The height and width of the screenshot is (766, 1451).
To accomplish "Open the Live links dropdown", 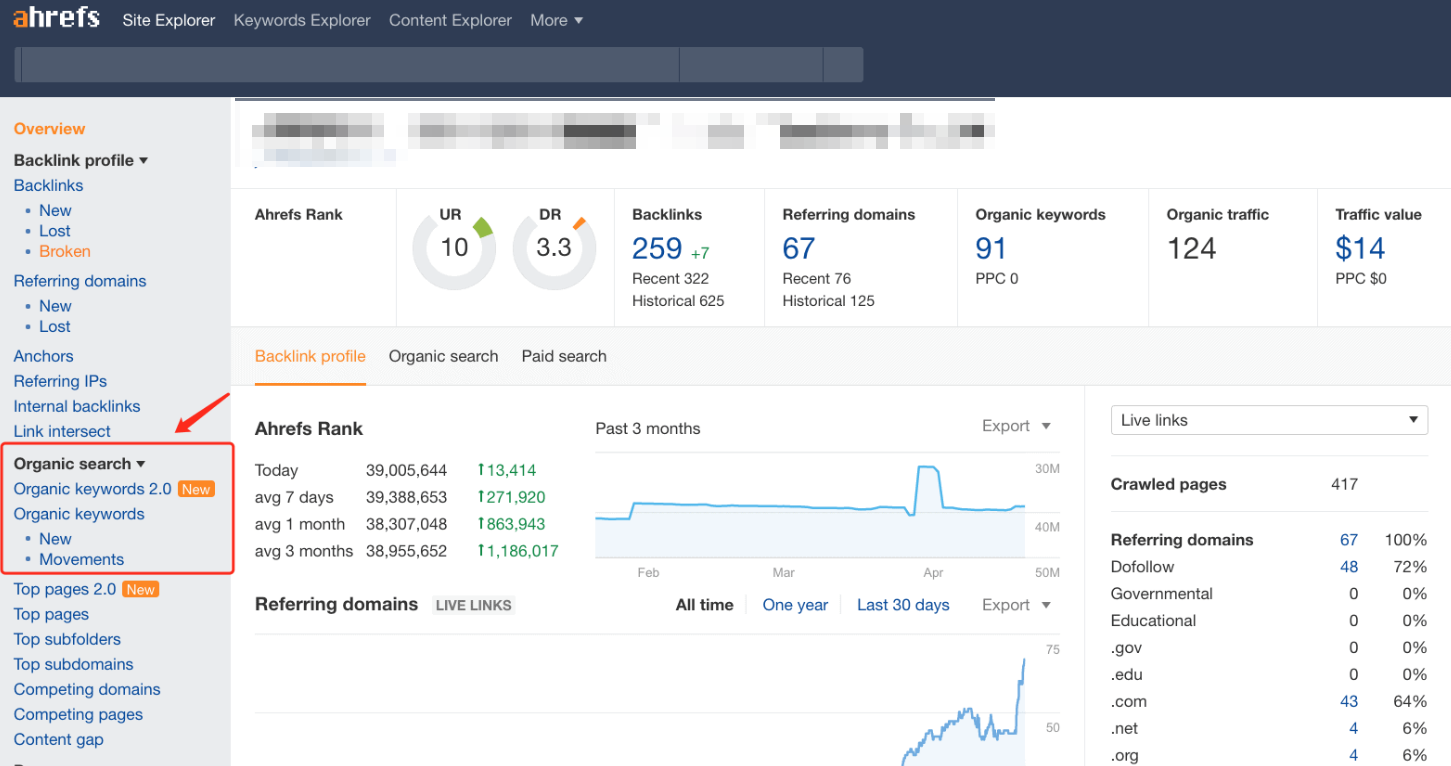I will pos(1269,420).
